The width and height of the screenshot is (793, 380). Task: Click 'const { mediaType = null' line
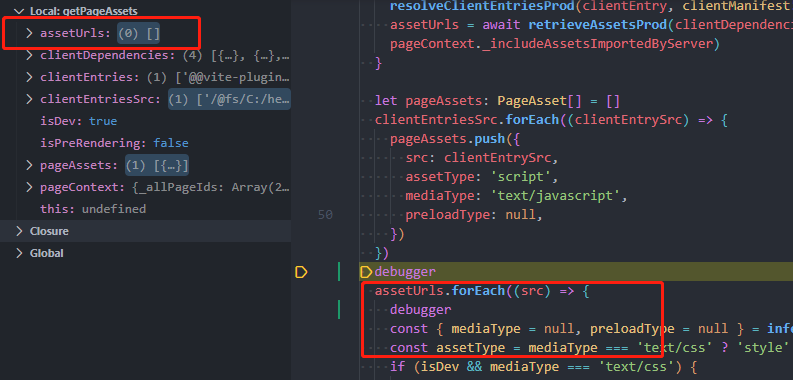tap(591, 329)
